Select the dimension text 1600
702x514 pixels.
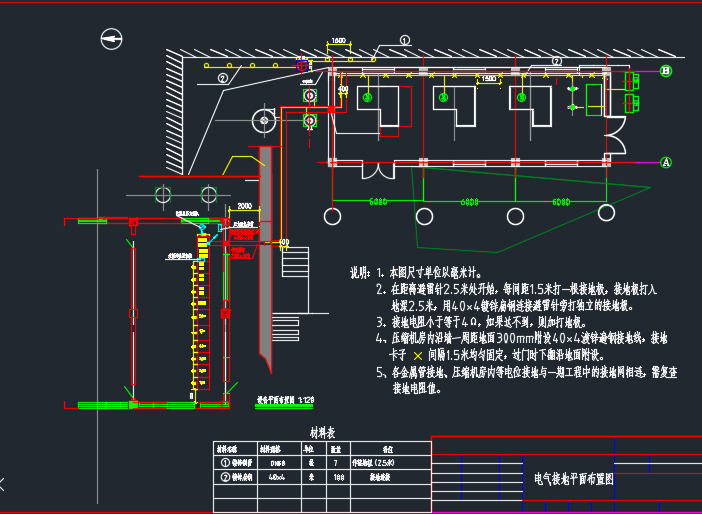[338, 41]
